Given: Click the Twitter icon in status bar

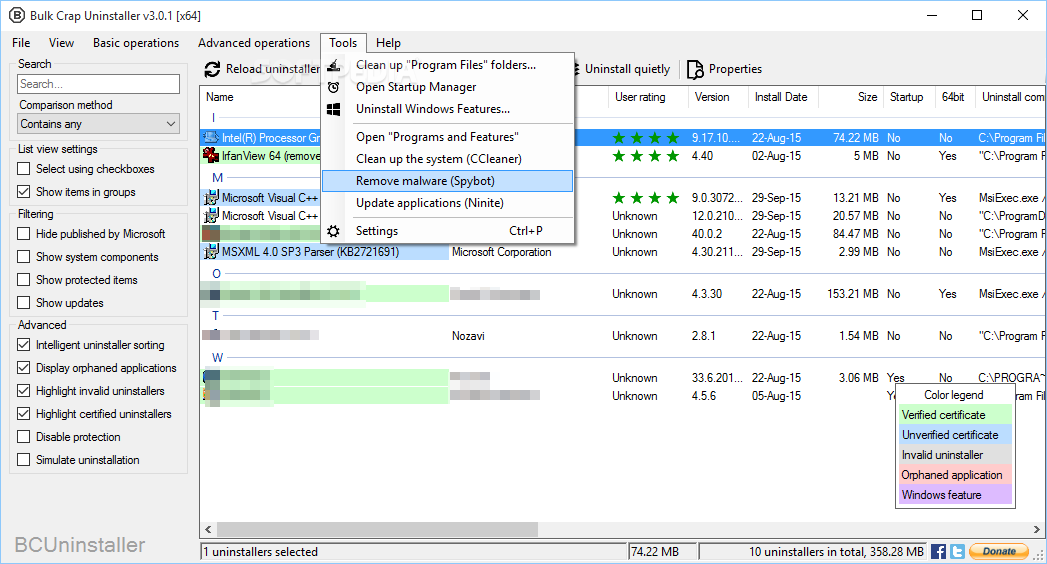Looking at the screenshot, I should pyautogui.click(x=957, y=551).
